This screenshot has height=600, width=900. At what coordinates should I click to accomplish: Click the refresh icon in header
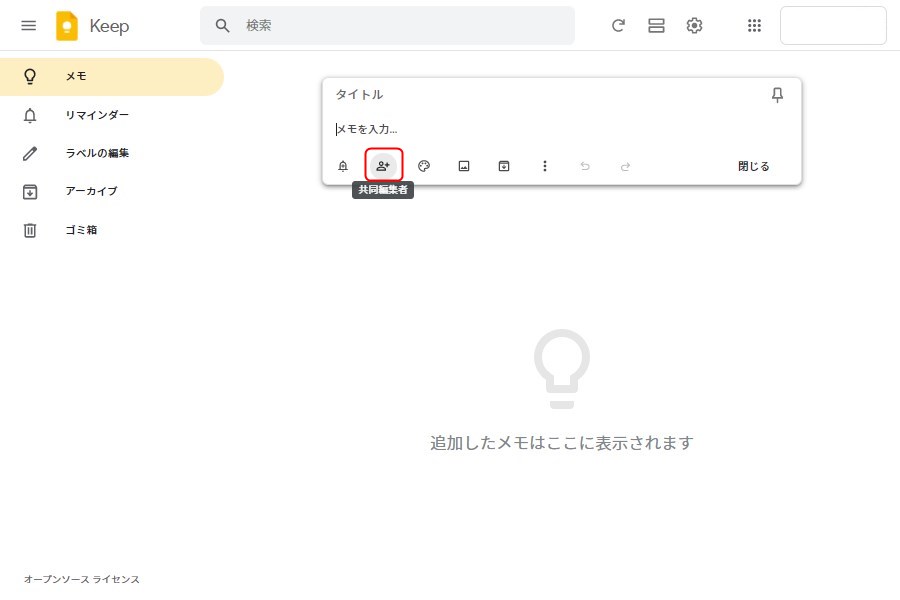click(618, 26)
